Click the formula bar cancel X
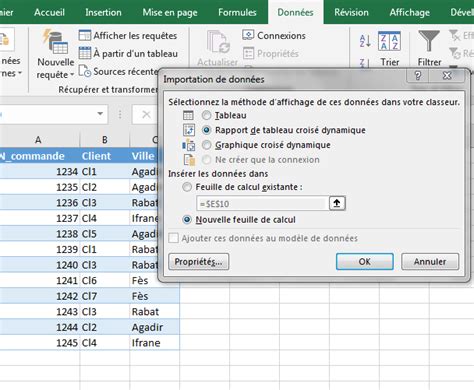 point(146,115)
